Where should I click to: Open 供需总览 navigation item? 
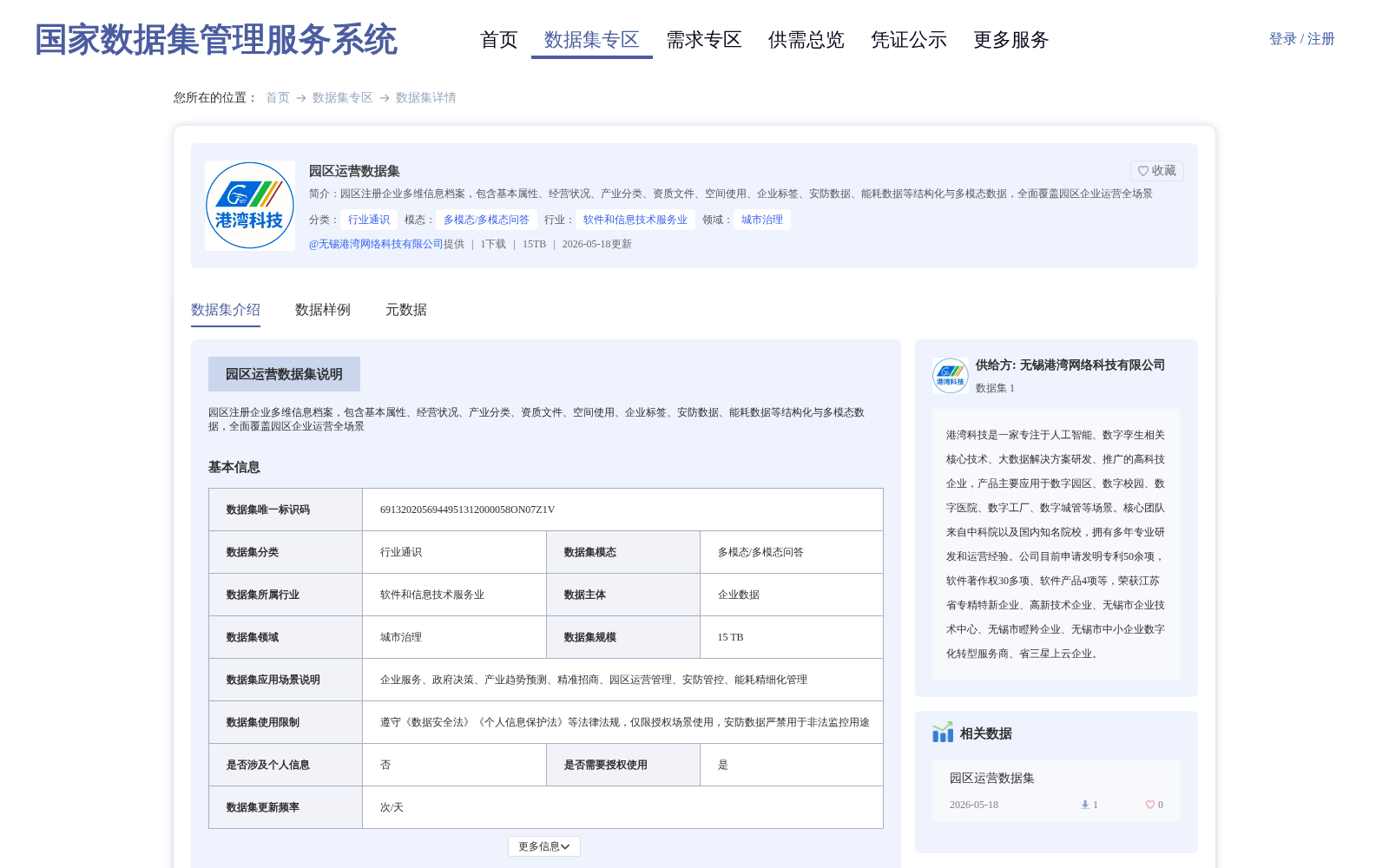pos(806,40)
